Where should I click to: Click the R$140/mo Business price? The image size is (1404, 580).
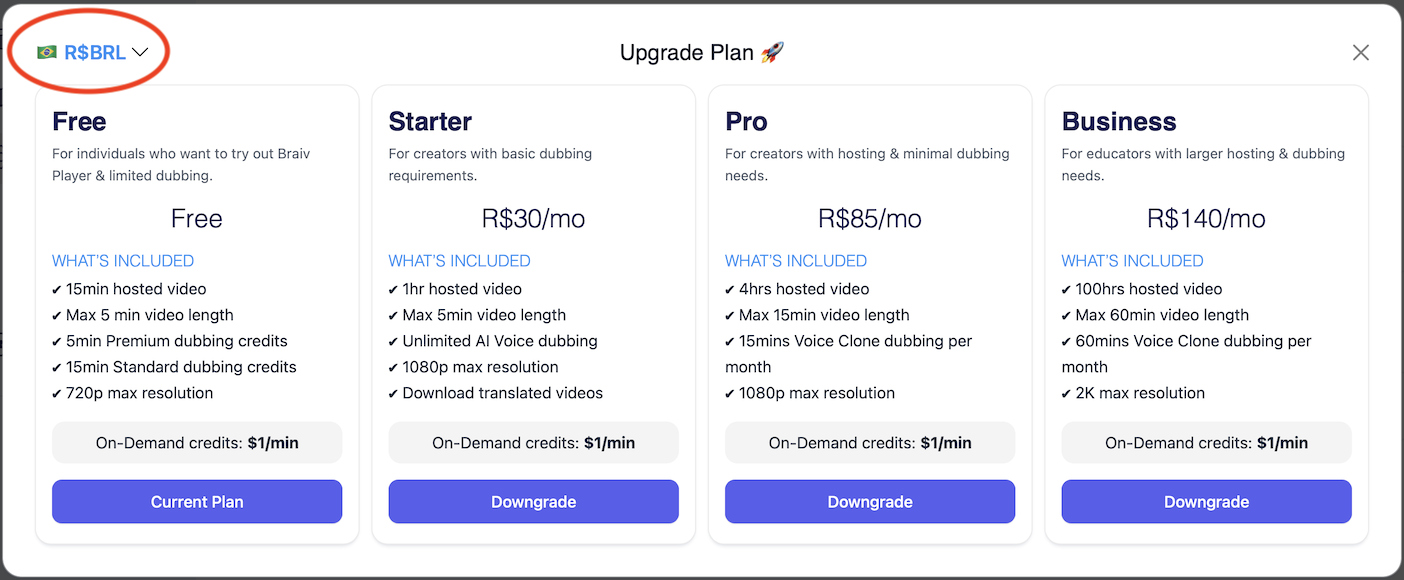pyautogui.click(x=1206, y=219)
